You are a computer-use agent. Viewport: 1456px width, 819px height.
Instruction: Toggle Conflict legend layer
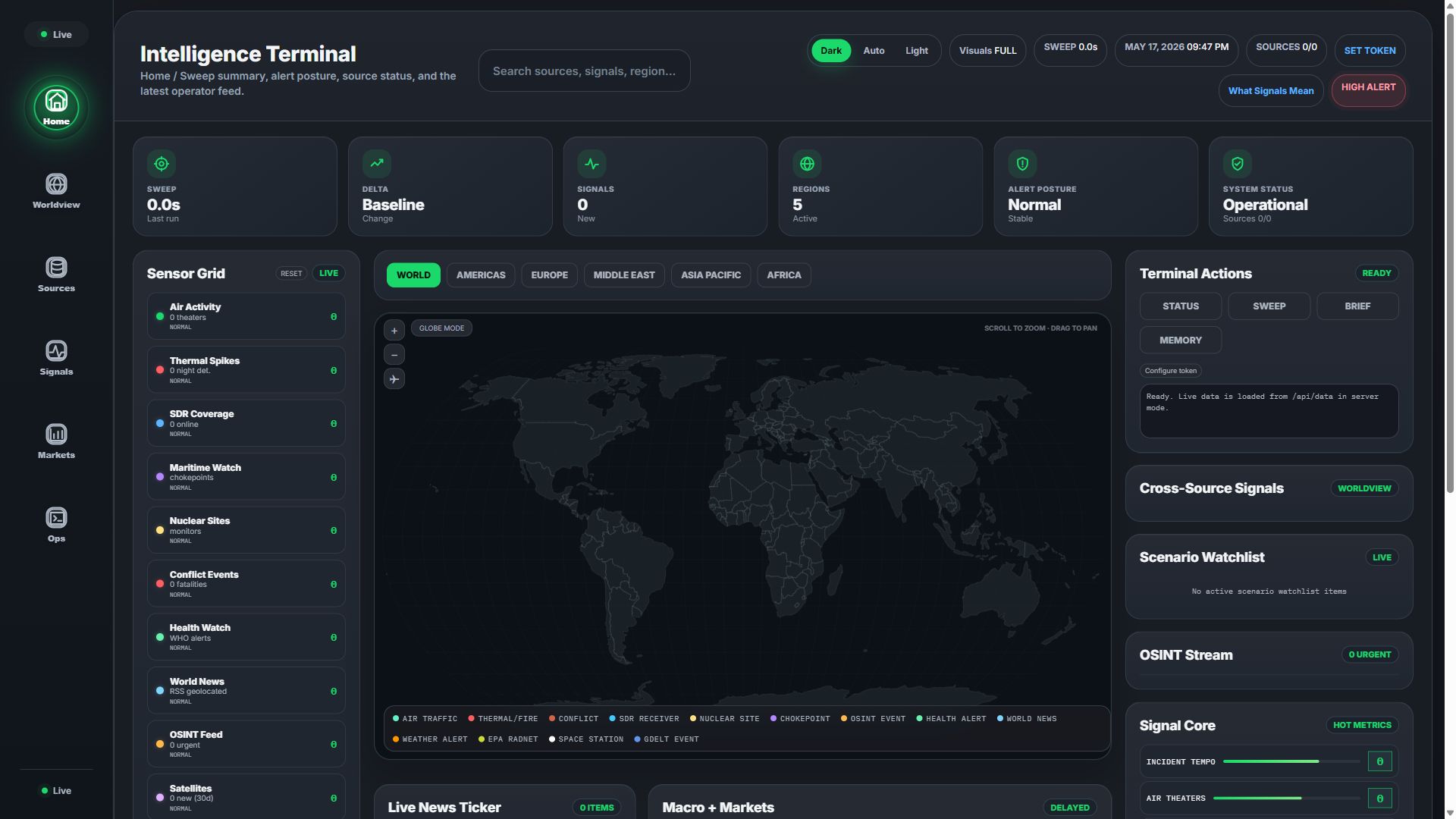point(574,719)
